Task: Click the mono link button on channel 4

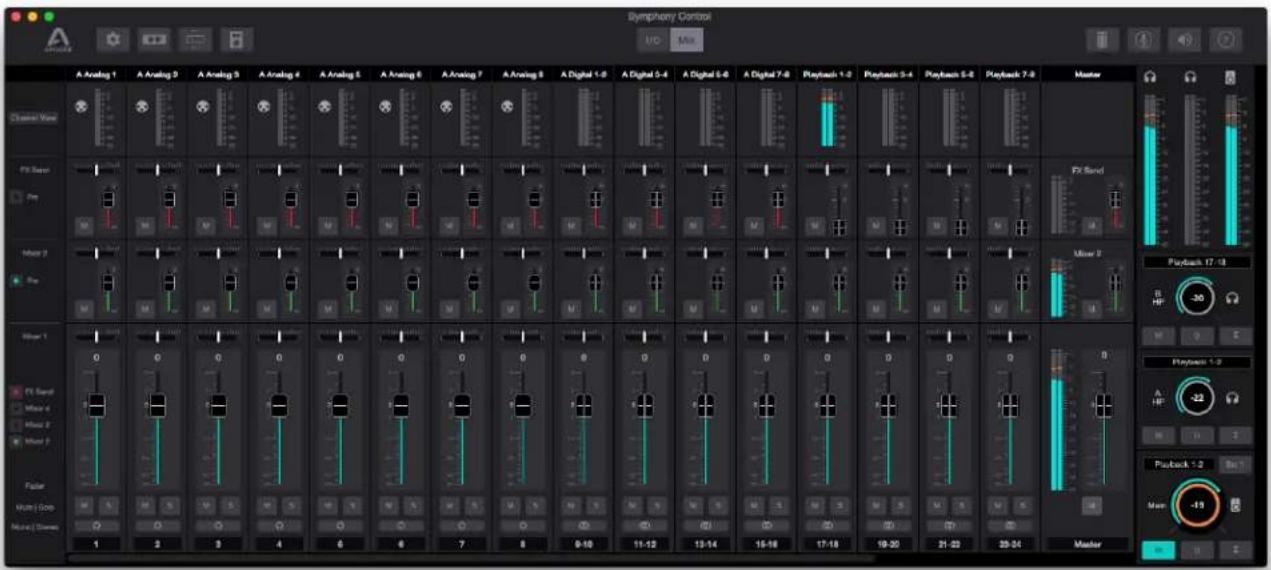Action: (280, 524)
